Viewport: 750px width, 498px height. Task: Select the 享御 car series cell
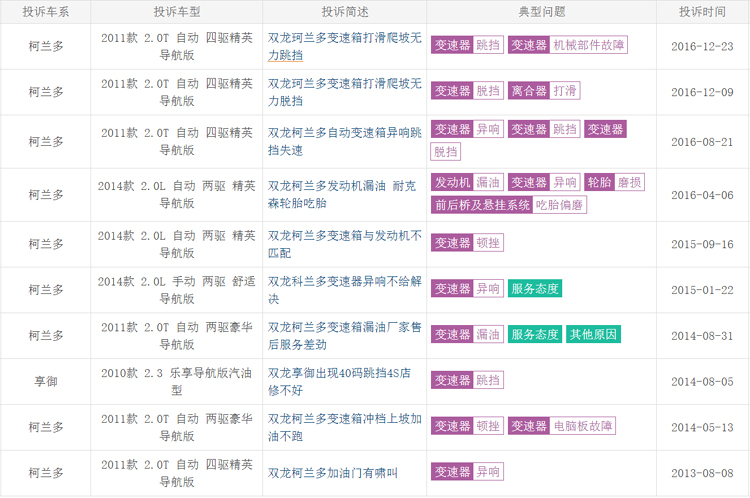pos(46,382)
